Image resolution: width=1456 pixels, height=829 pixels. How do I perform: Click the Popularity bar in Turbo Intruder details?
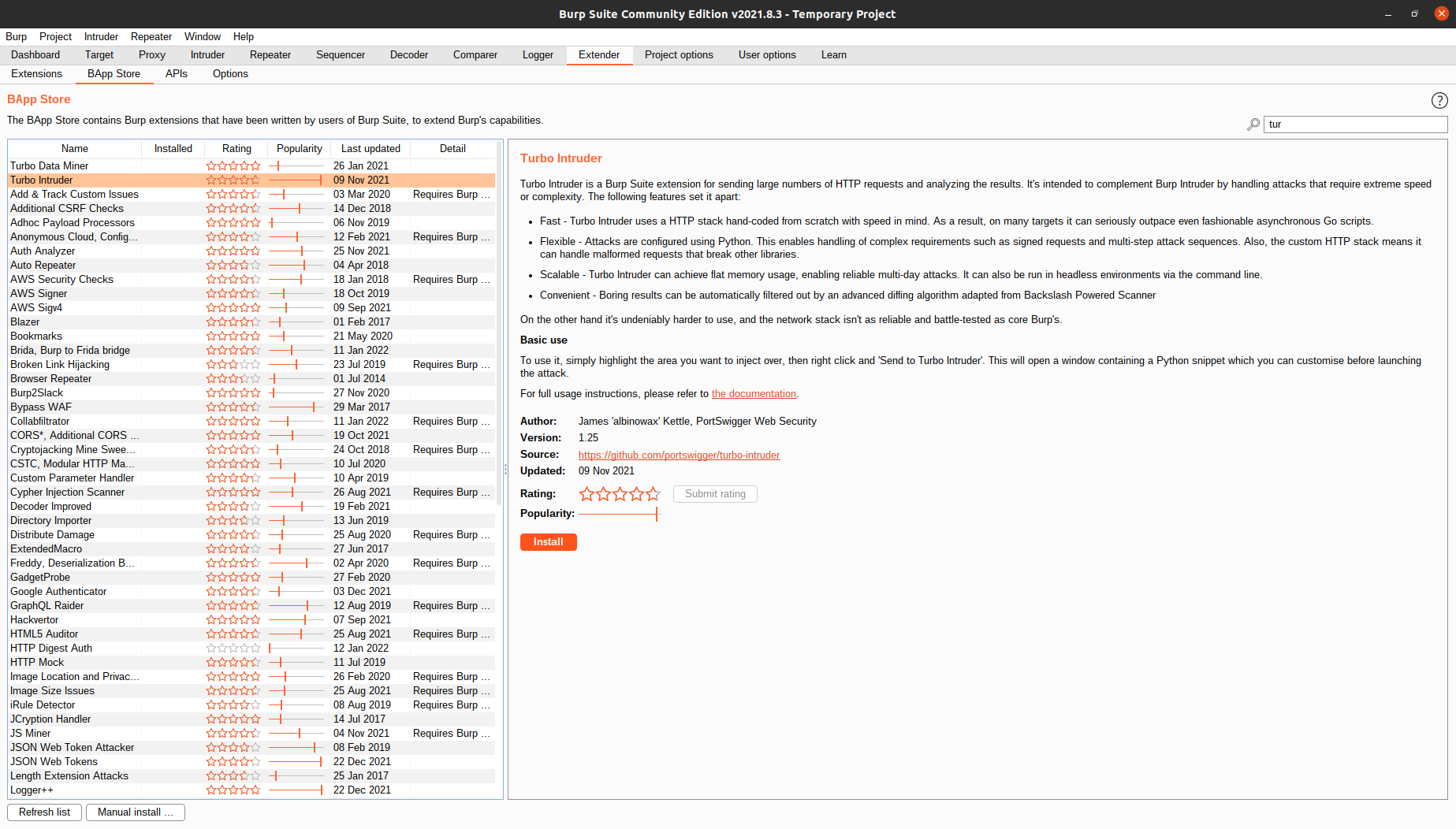[618, 514]
